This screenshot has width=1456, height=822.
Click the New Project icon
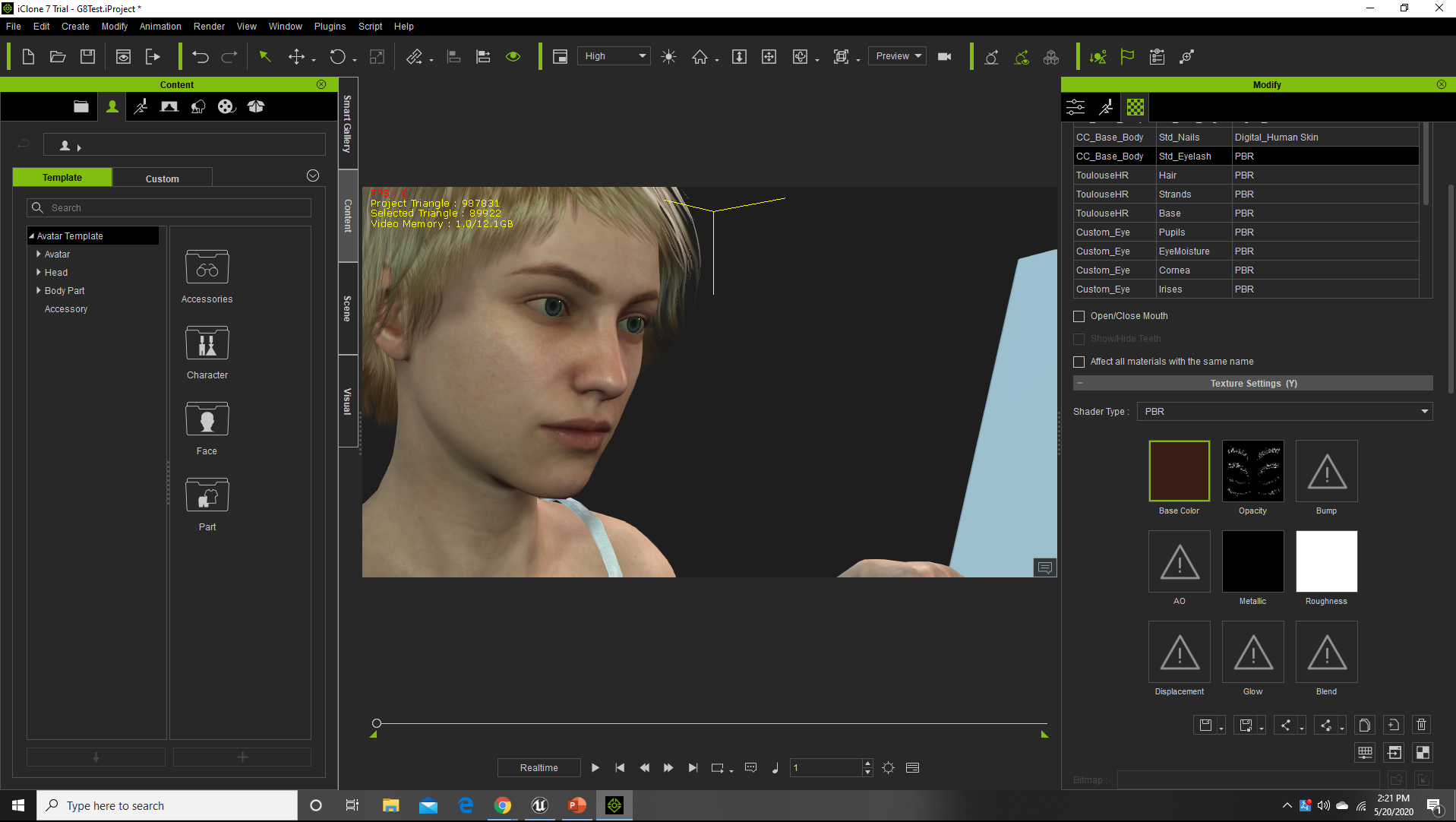point(28,57)
